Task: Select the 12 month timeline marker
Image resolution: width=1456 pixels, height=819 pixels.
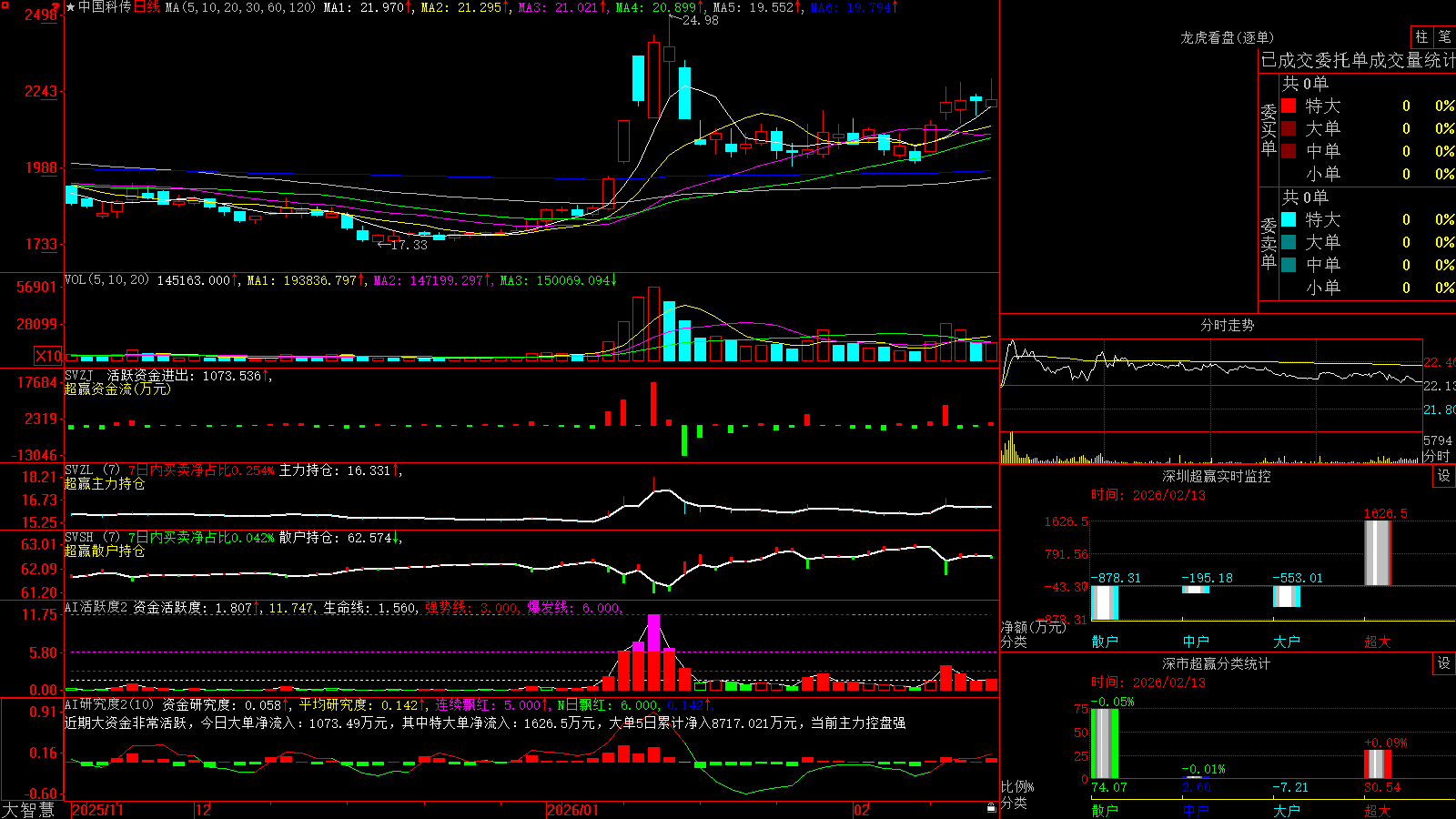Action: click(204, 810)
